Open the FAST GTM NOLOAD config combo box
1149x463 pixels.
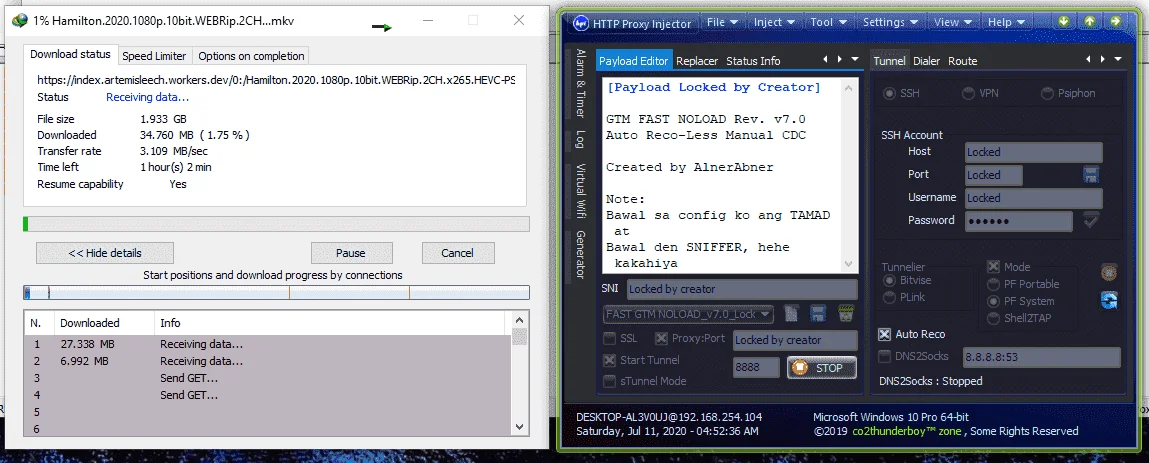click(688, 314)
